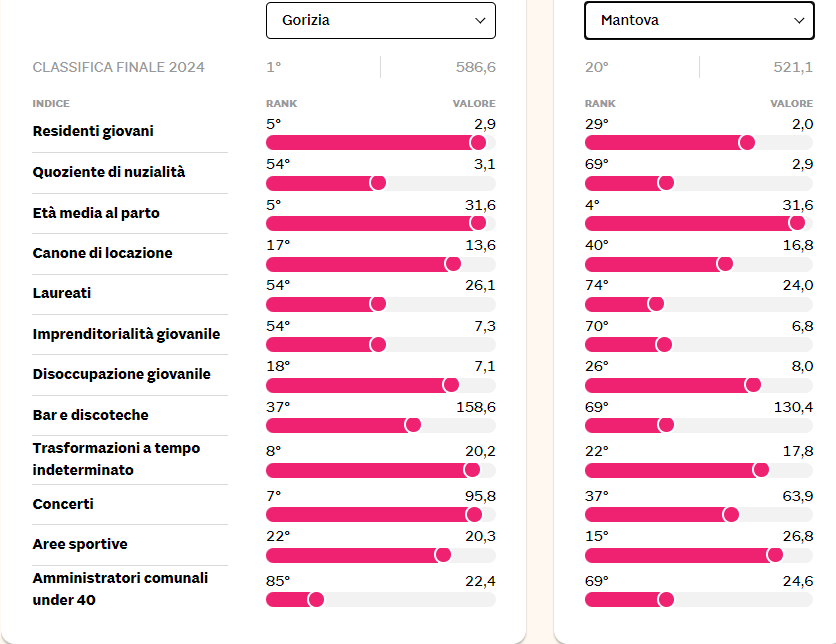Click the chevron arrow in Mantova selector
Image resolution: width=836 pixels, height=644 pixels.
pyautogui.click(x=798, y=20)
